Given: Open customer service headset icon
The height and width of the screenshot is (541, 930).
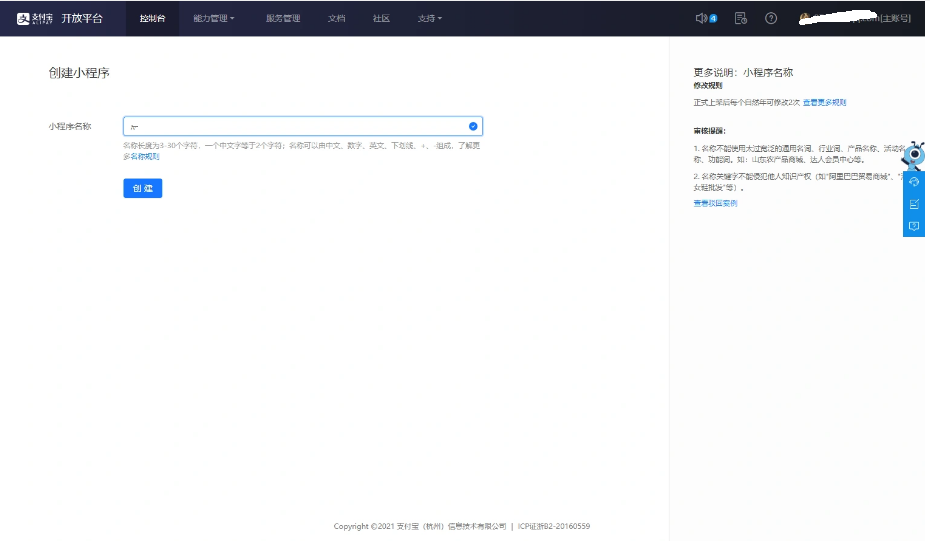Looking at the screenshot, I should (914, 182).
